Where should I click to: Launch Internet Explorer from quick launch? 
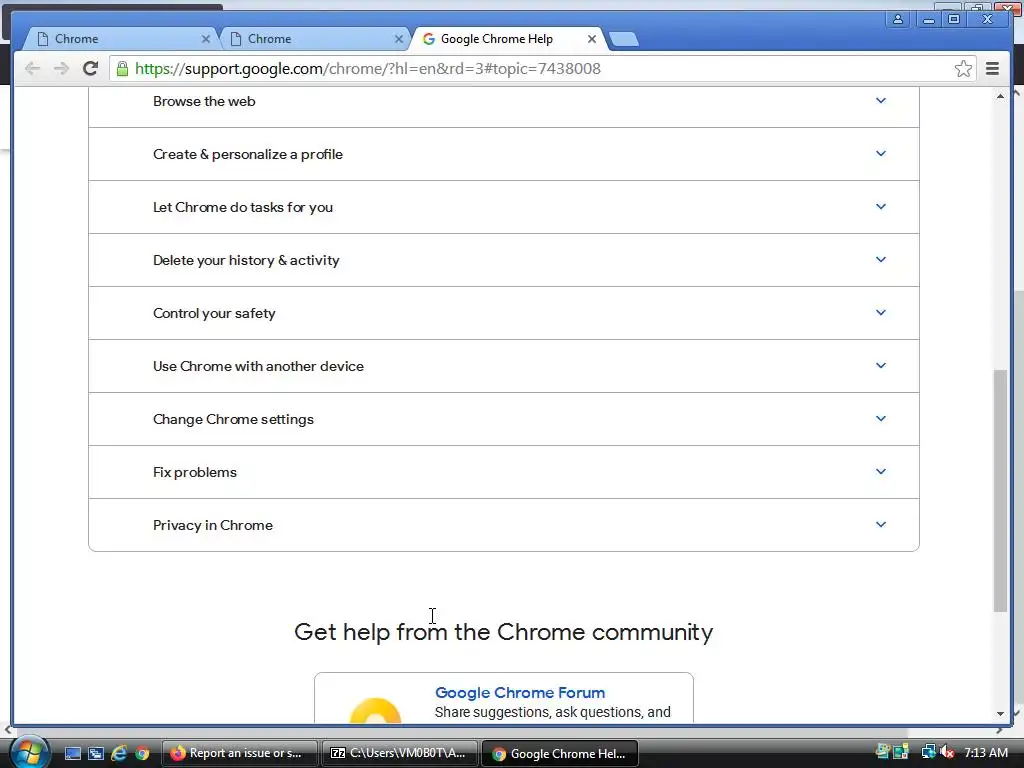coord(119,753)
